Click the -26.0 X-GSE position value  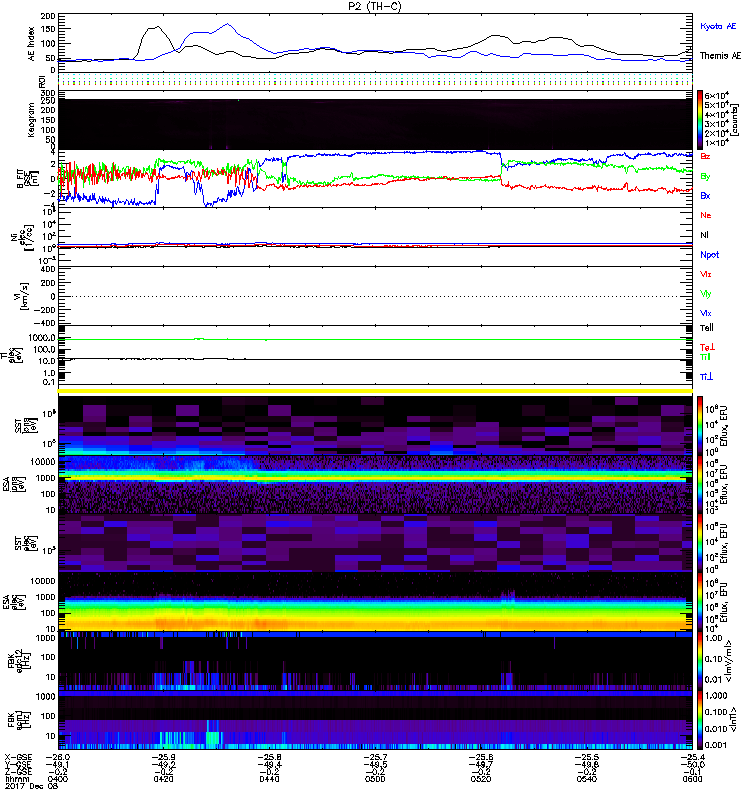(x=58, y=757)
